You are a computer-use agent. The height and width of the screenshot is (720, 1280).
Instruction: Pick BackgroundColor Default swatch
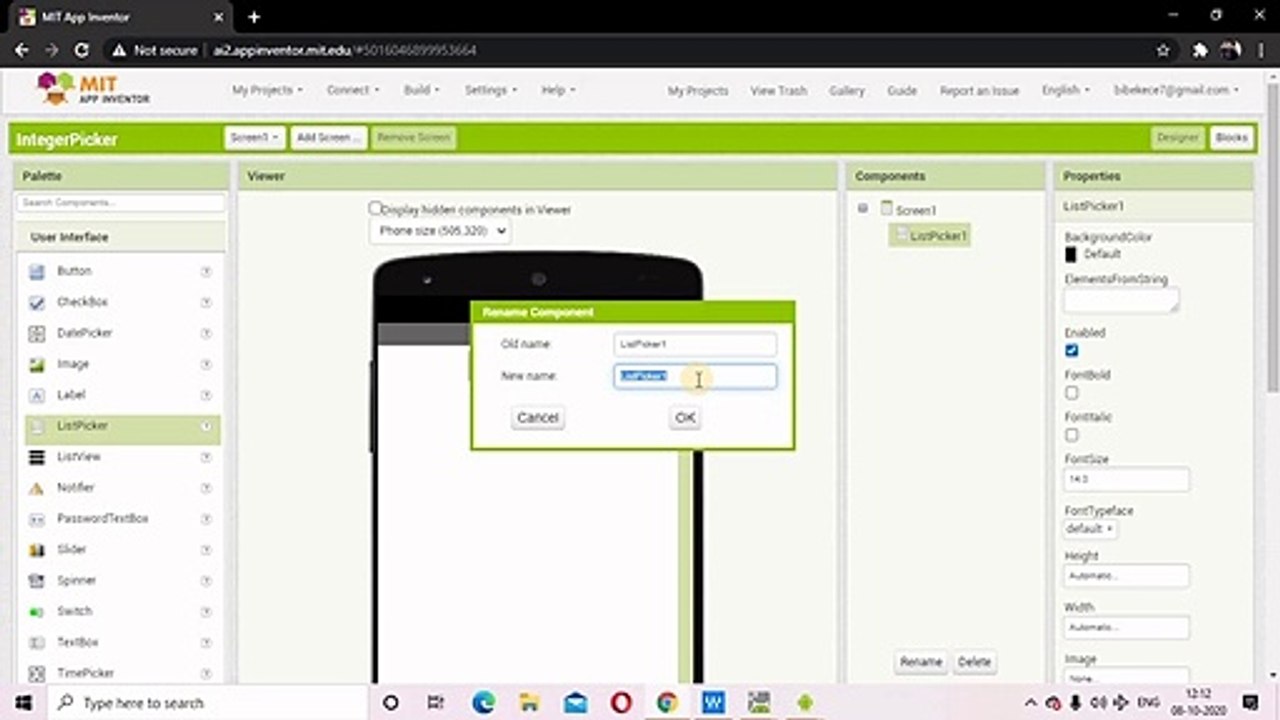[1071, 255]
